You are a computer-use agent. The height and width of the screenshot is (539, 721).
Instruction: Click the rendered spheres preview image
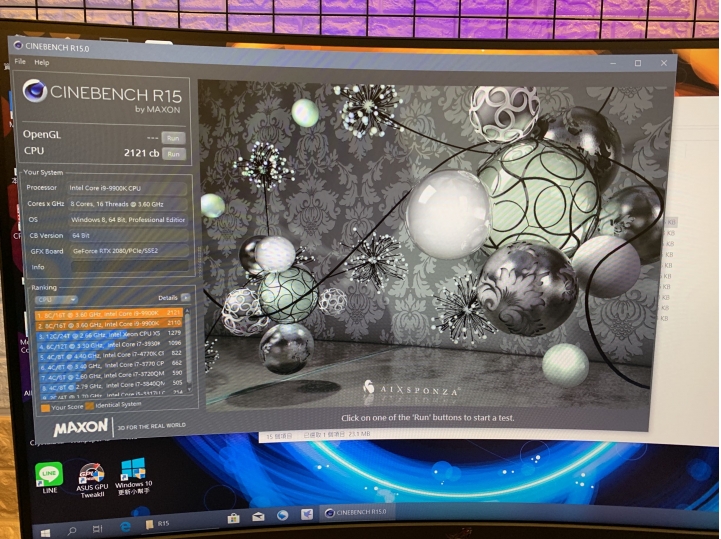(x=434, y=246)
